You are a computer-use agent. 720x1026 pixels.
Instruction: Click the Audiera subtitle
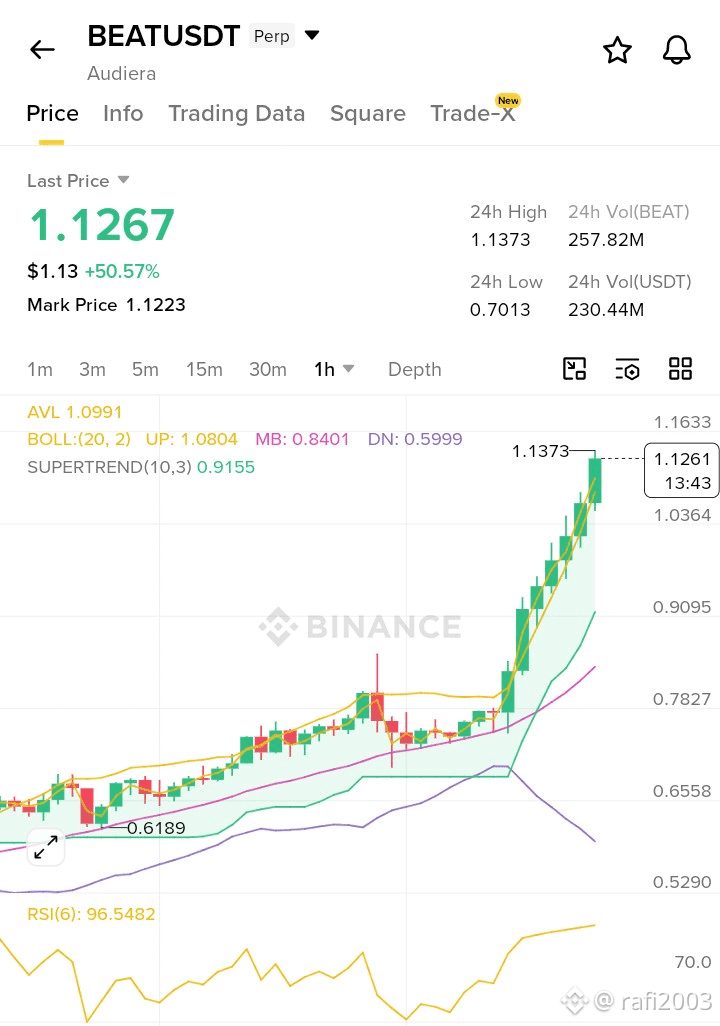pyautogui.click(x=122, y=73)
